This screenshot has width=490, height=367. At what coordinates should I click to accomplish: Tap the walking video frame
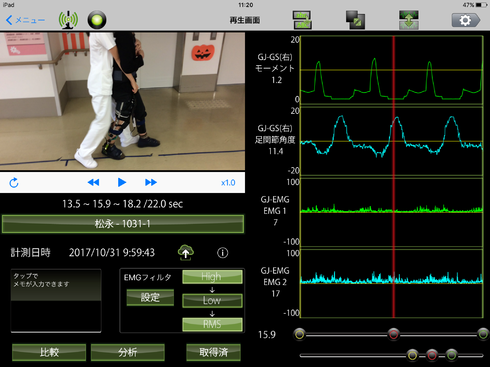tap(122, 101)
